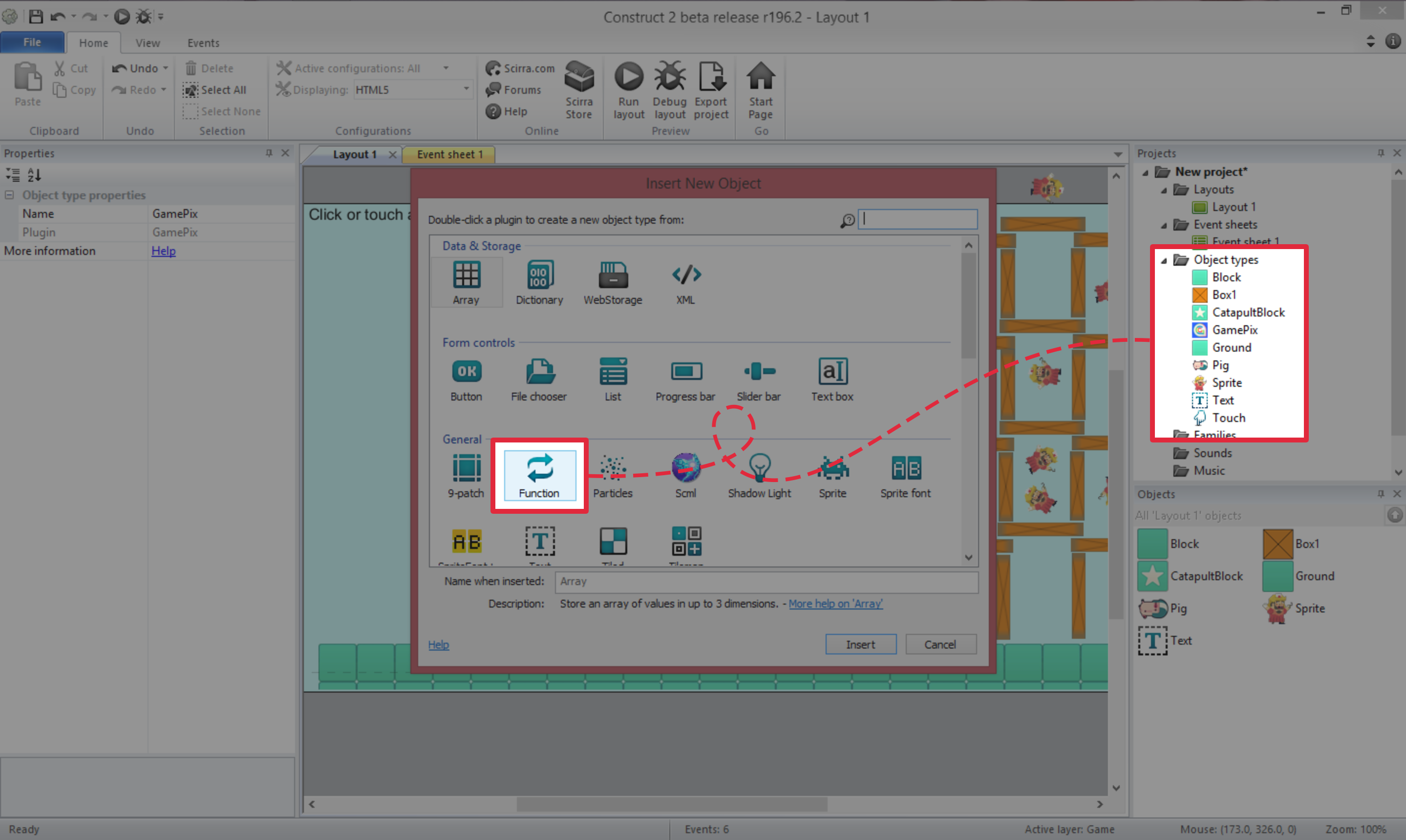The image size is (1406, 840).
Task: Collapse the Object types folder node
Action: click(x=1164, y=260)
